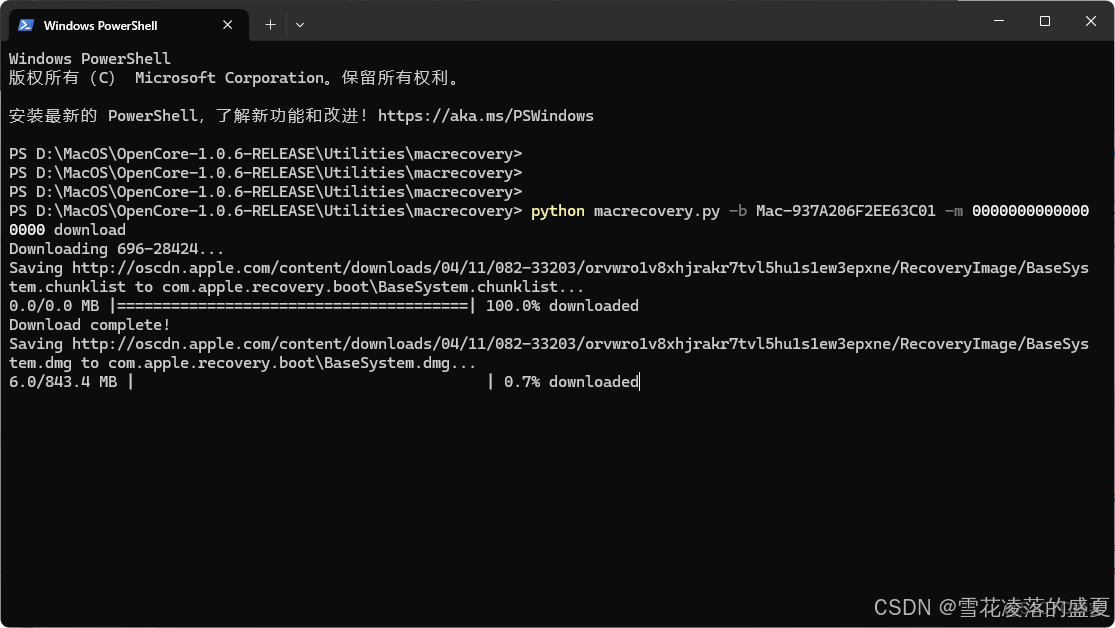Click the python command word
Screen dimensions: 1115x628
click(558, 211)
